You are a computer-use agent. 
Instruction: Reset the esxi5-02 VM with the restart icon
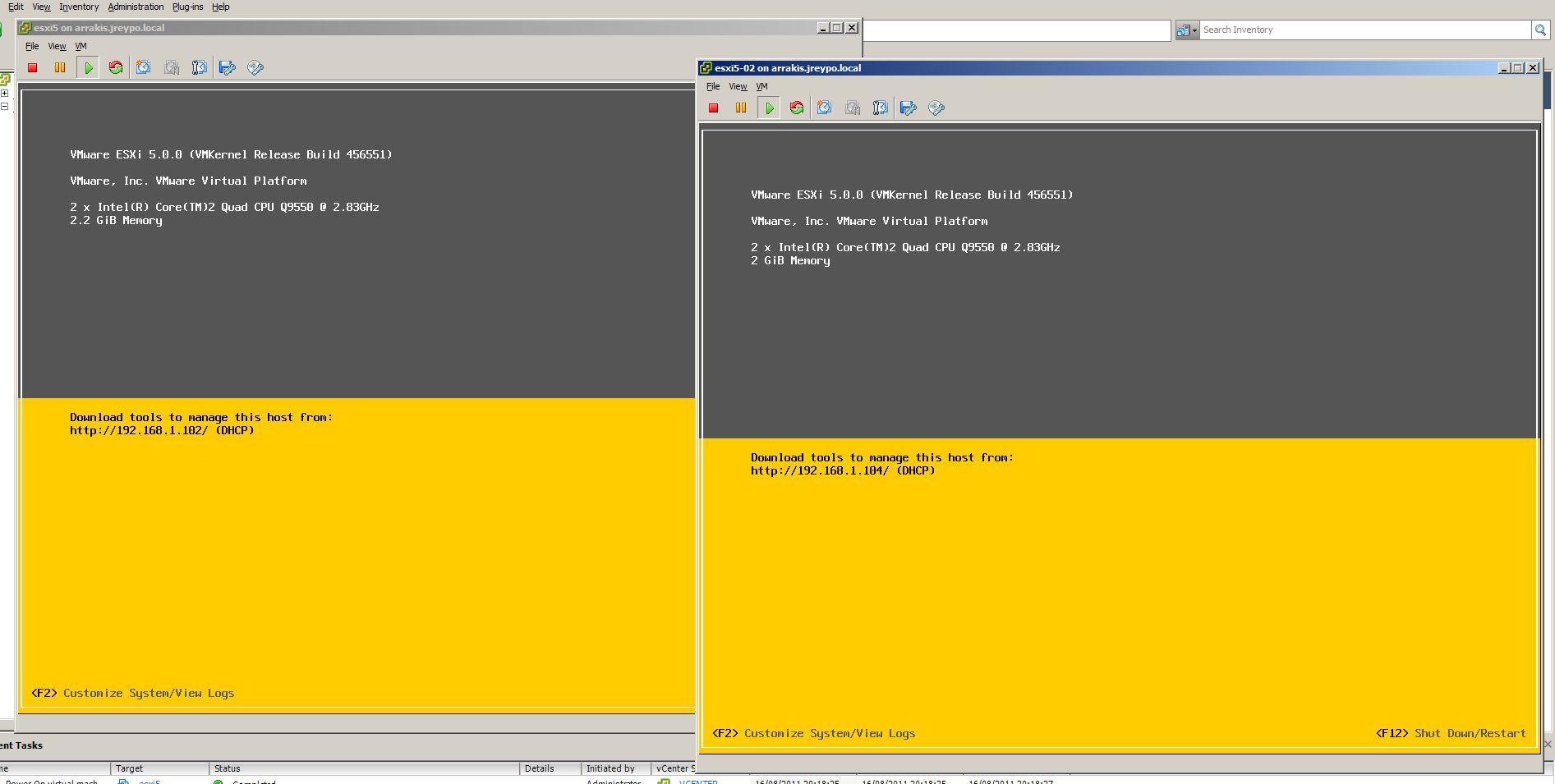coord(797,108)
